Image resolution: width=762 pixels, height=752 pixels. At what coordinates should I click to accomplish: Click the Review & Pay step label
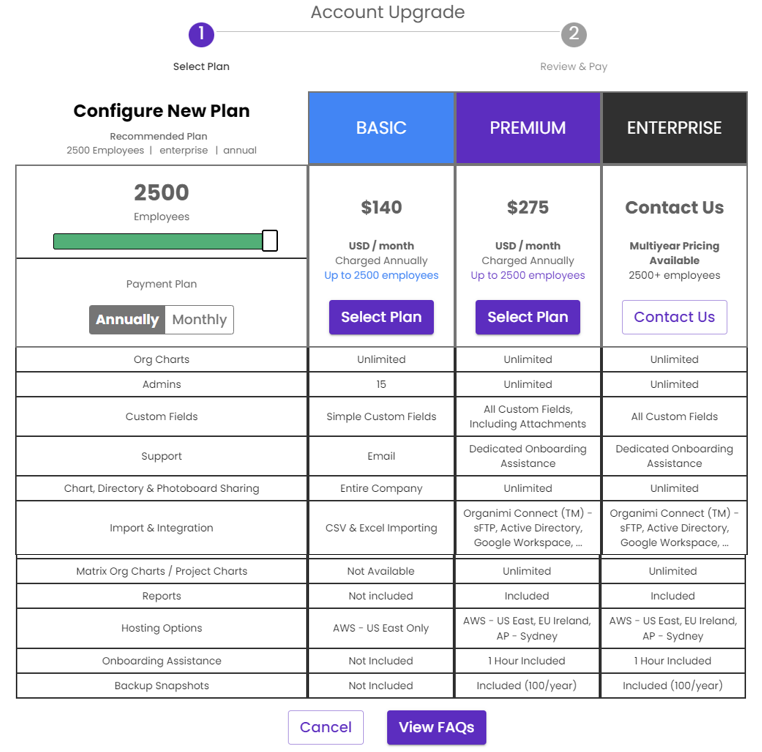[x=574, y=67]
